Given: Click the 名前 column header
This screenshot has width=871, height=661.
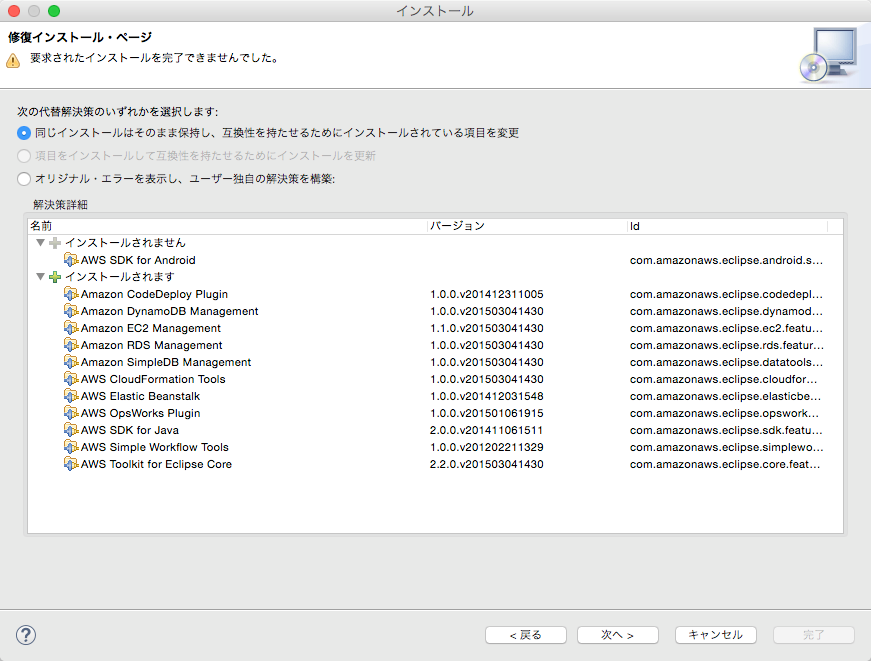Looking at the screenshot, I should pos(227,226).
